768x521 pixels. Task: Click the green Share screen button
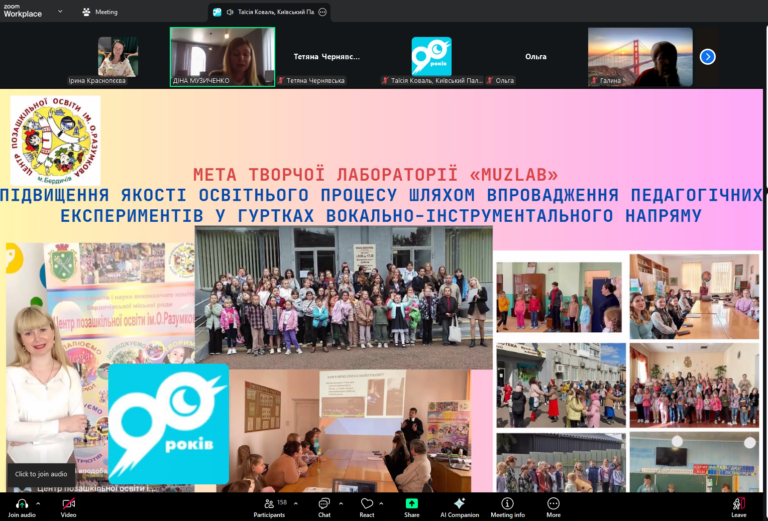click(x=411, y=504)
